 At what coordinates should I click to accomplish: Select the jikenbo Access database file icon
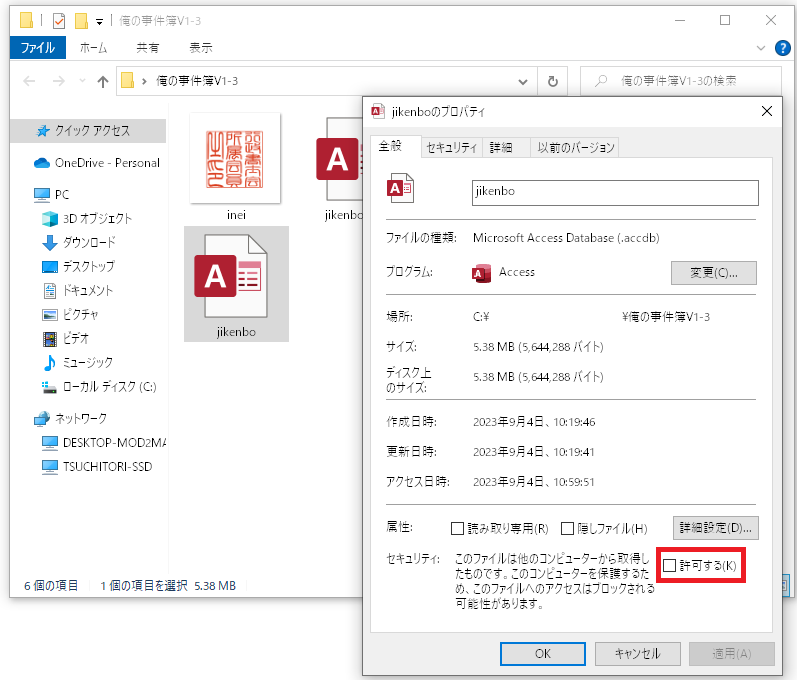(x=235, y=277)
